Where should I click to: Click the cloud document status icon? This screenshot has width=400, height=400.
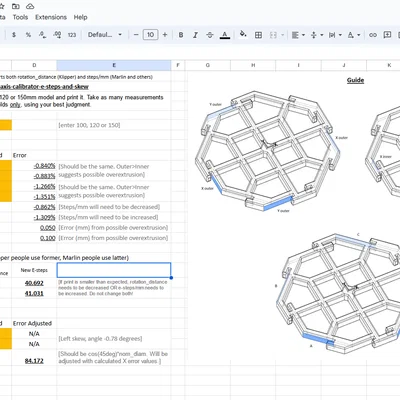click(x=30, y=6)
